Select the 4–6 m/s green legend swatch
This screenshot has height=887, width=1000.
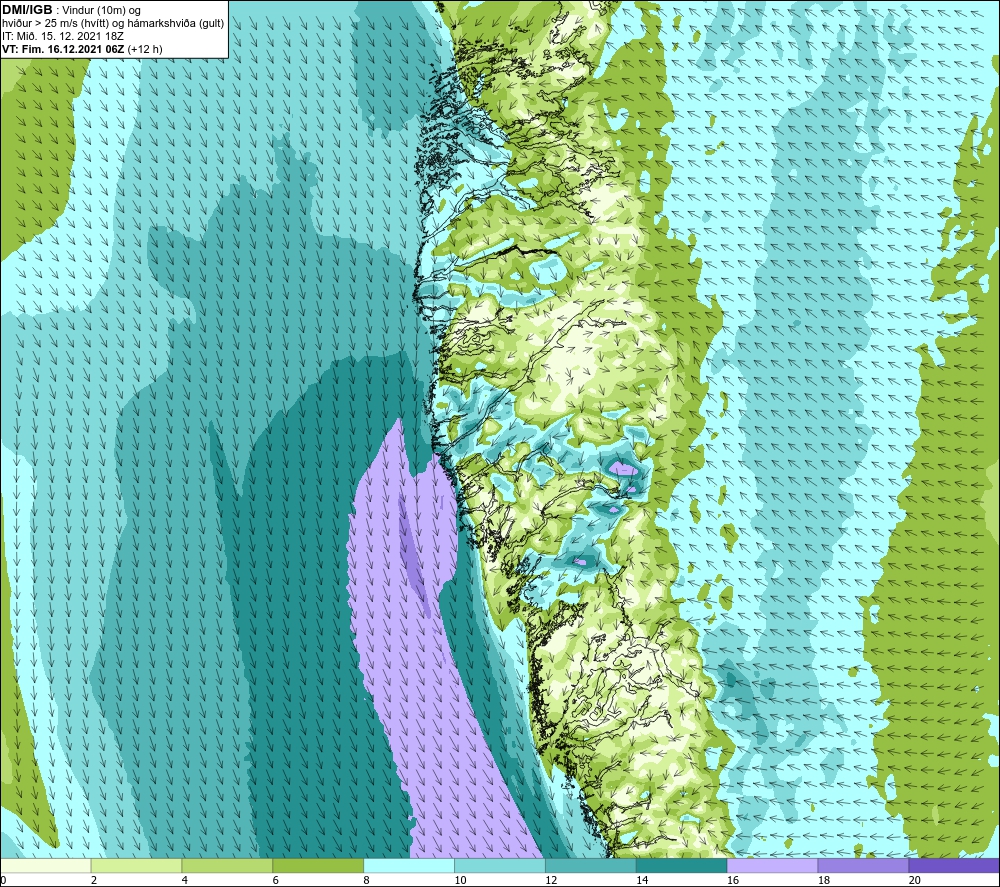(x=227, y=865)
